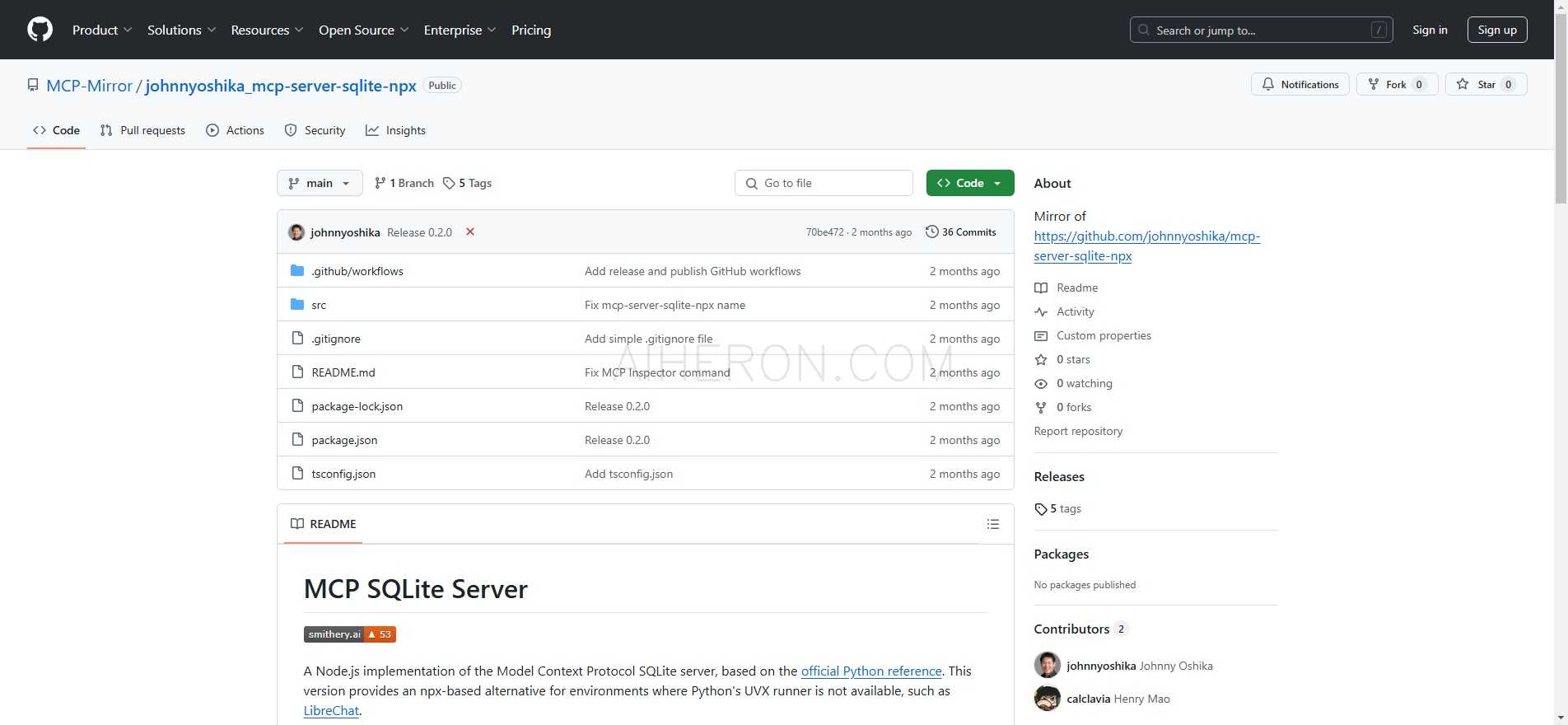Click the GitHub logo icon
This screenshot has height=725, width=1568.
coord(40,30)
